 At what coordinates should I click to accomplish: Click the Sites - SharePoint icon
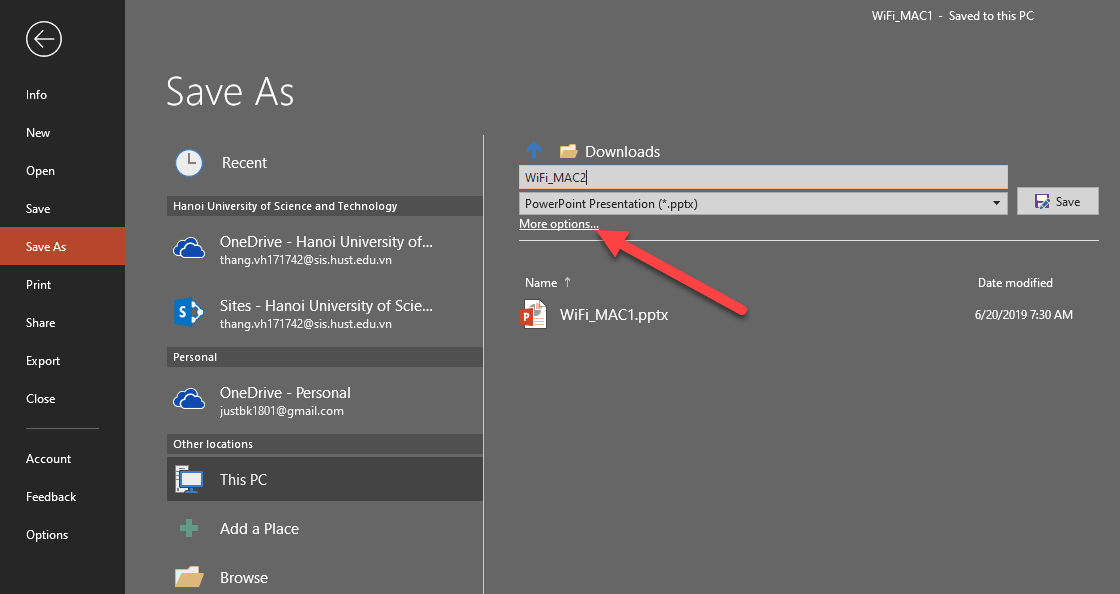point(189,311)
